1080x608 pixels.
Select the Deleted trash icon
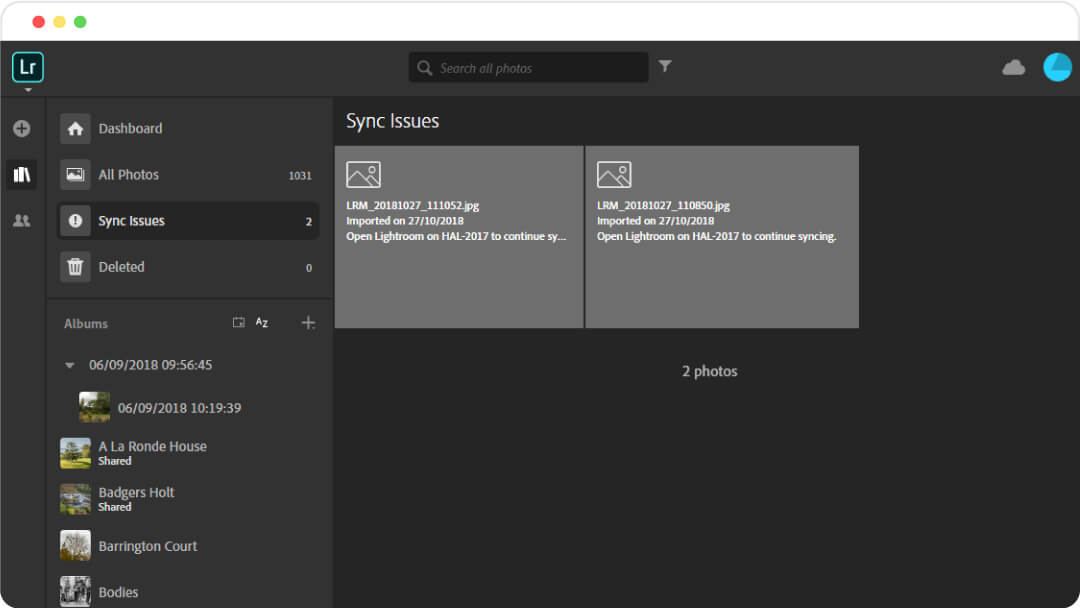pyautogui.click(x=75, y=266)
